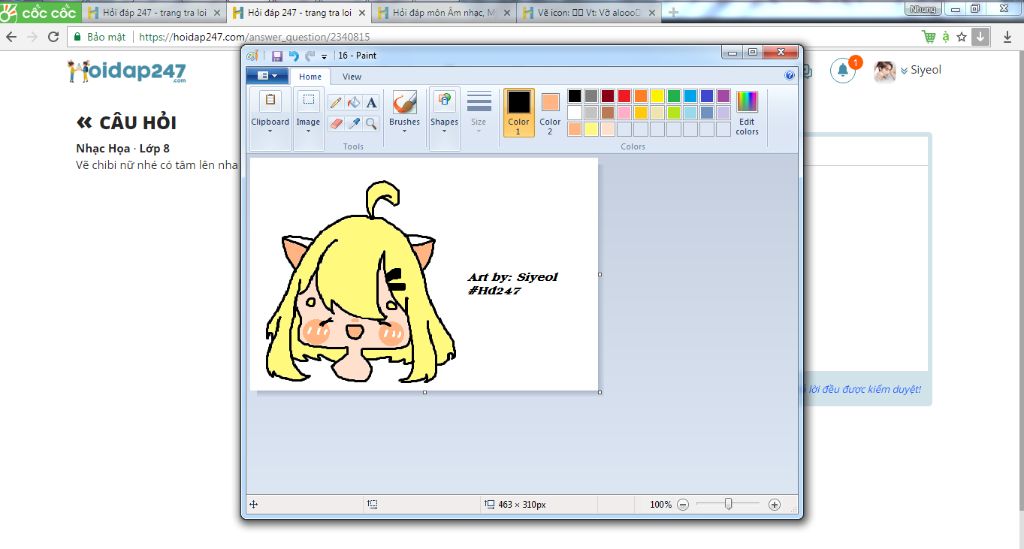Click the browser Back arrow
The width and height of the screenshot is (1024, 549).
11,37
